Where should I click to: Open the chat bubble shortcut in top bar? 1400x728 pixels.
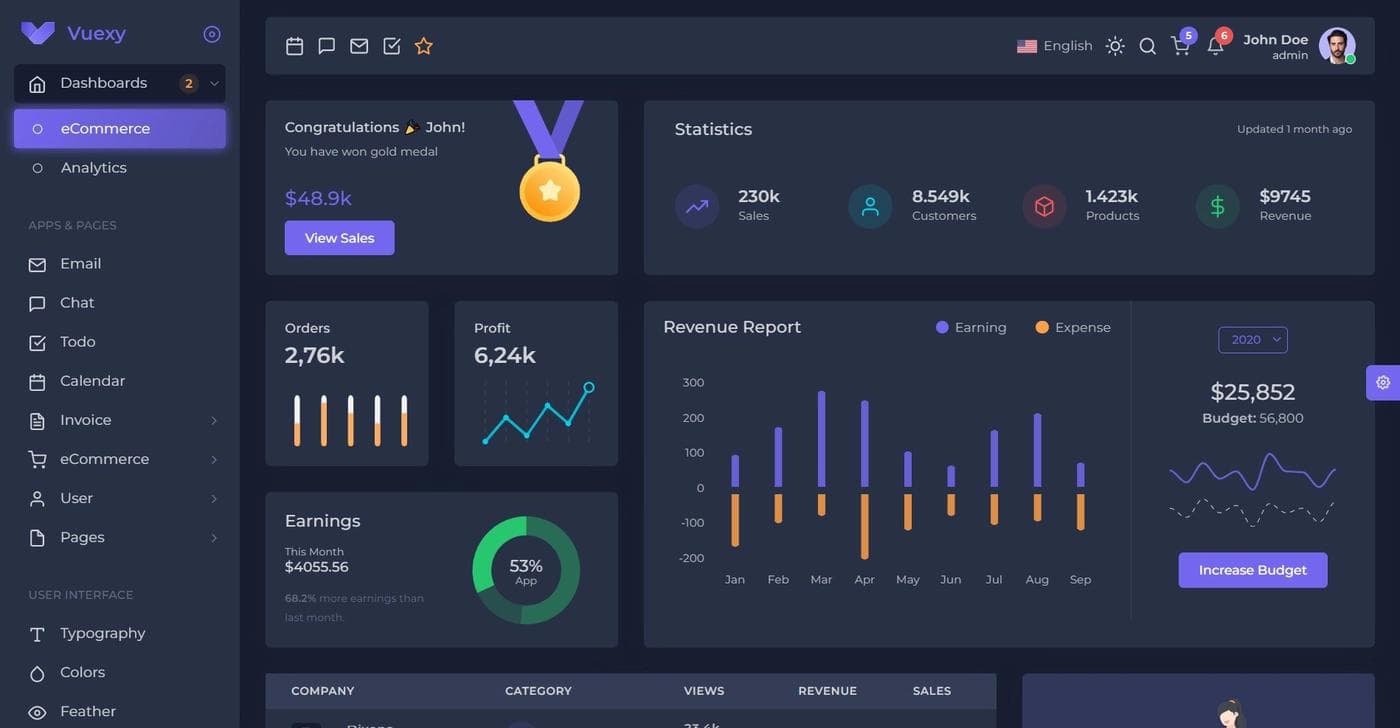click(326, 46)
